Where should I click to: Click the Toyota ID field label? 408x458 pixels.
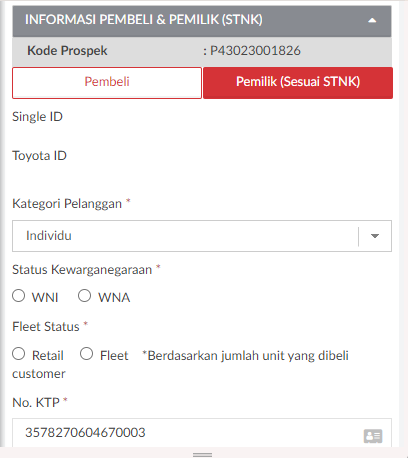tap(39, 156)
